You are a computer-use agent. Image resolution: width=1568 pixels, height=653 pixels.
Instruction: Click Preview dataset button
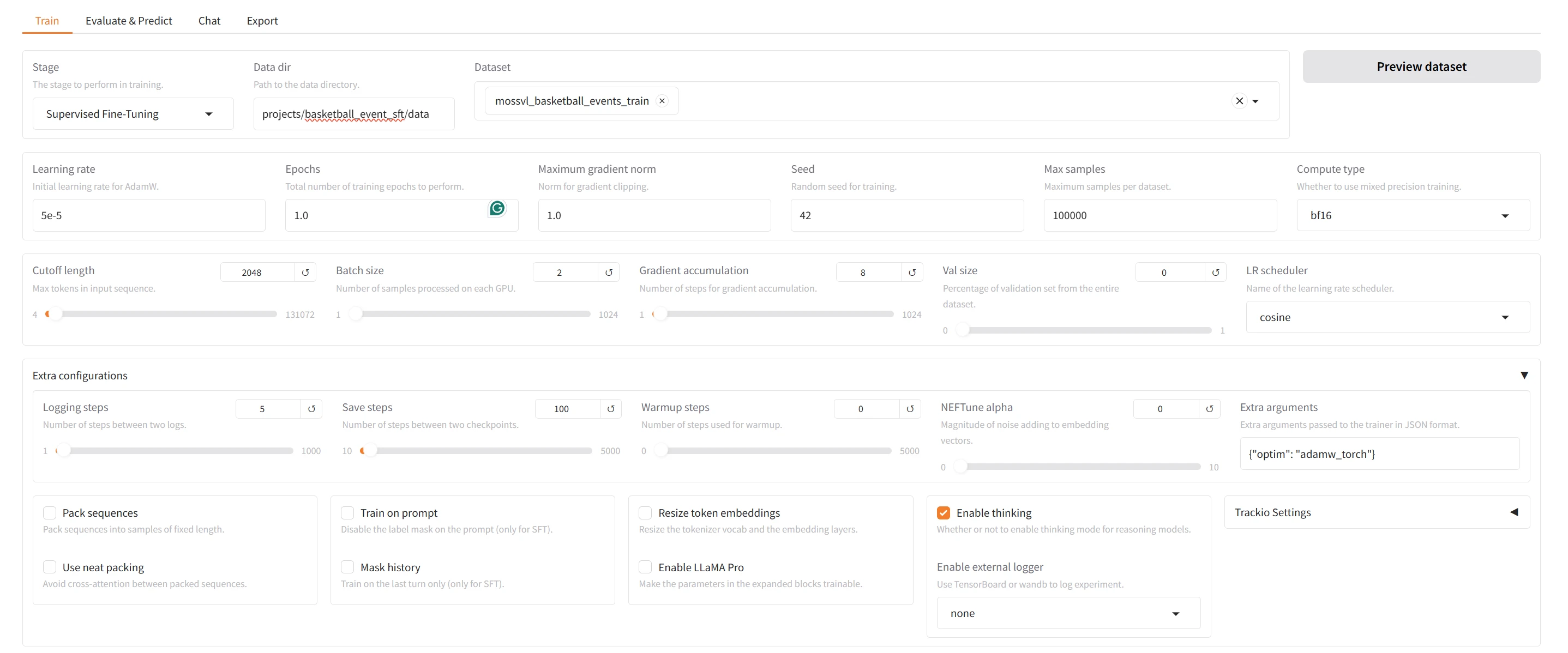click(x=1421, y=66)
